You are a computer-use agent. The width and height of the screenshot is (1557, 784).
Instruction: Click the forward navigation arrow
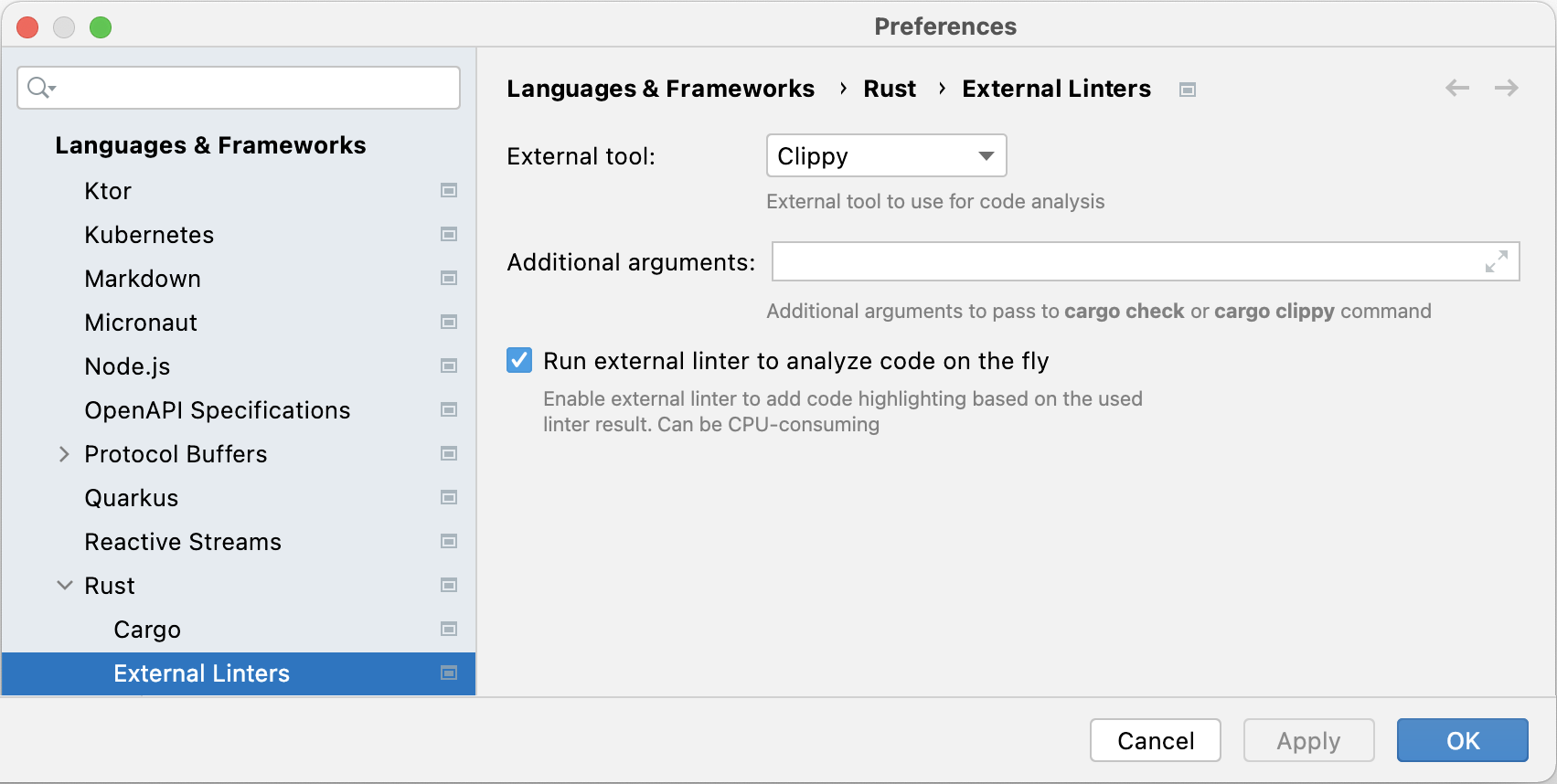(1506, 88)
